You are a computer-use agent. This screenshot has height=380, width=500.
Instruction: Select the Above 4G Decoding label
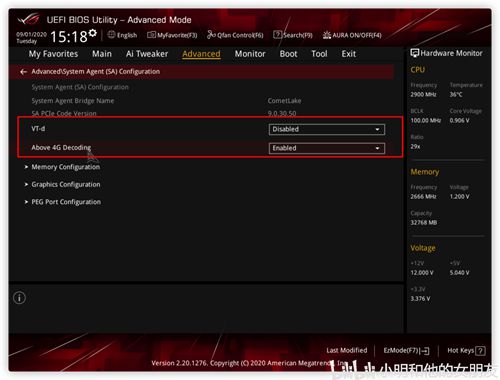(x=61, y=147)
